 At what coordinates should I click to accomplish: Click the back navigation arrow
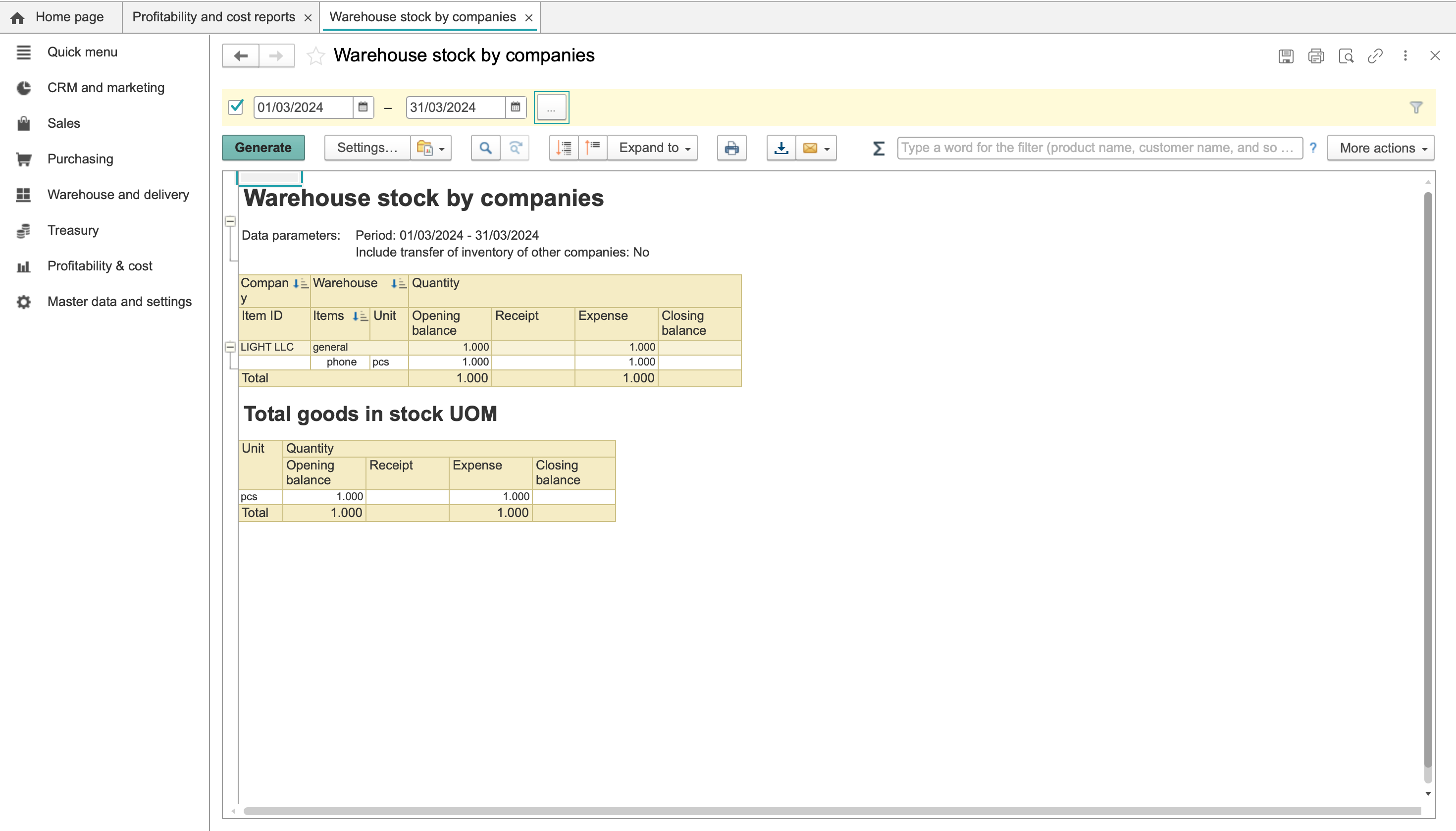(240, 55)
